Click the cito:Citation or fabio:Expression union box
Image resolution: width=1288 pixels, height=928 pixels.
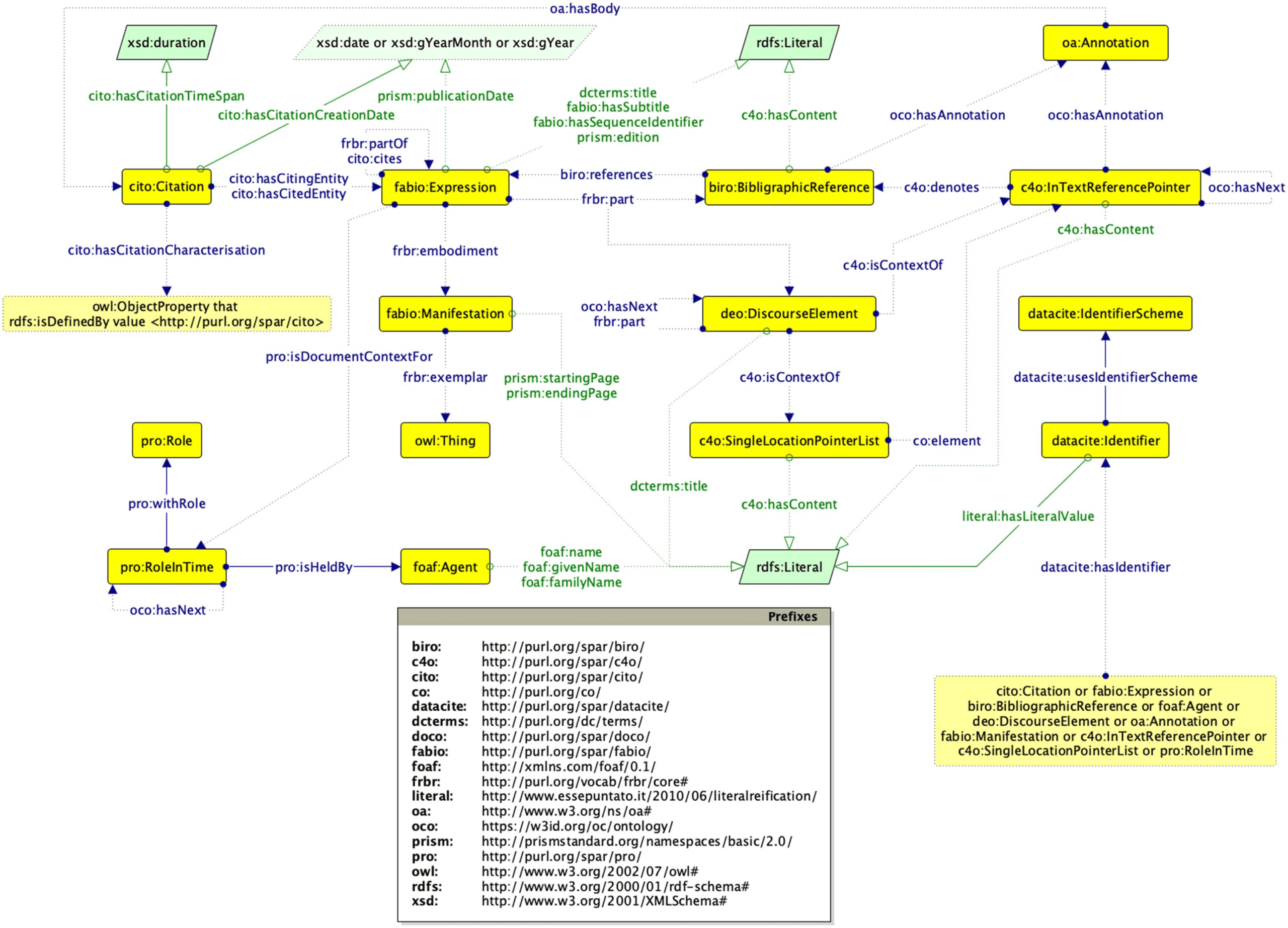coord(1104,721)
